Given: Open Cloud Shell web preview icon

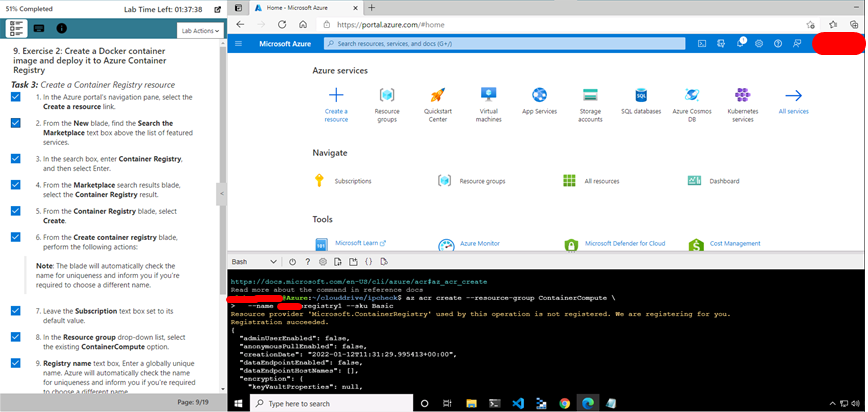Looking at the screenshot, I should point(384,261).
